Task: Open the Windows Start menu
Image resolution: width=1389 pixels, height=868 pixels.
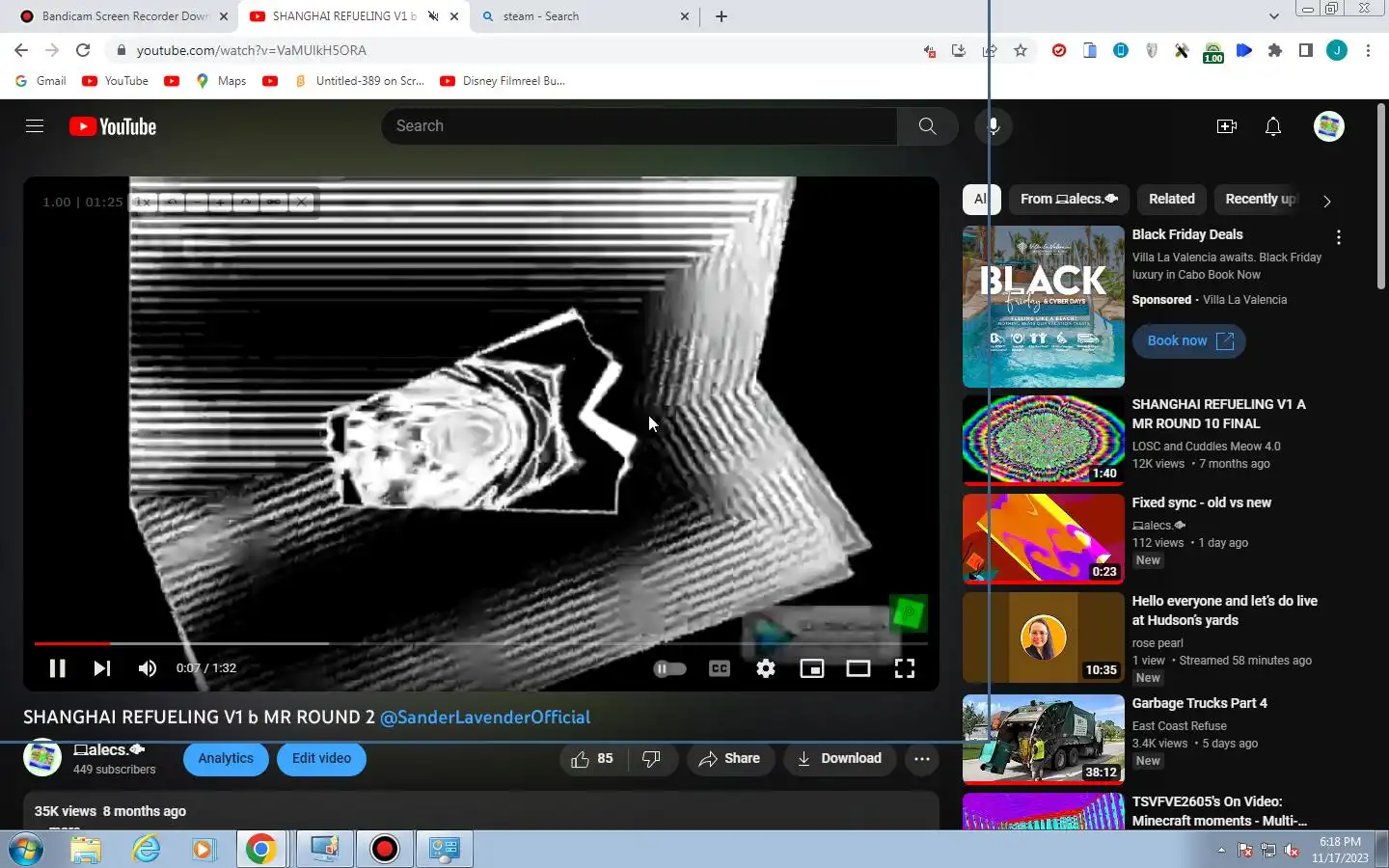Action: pos(25,849)
